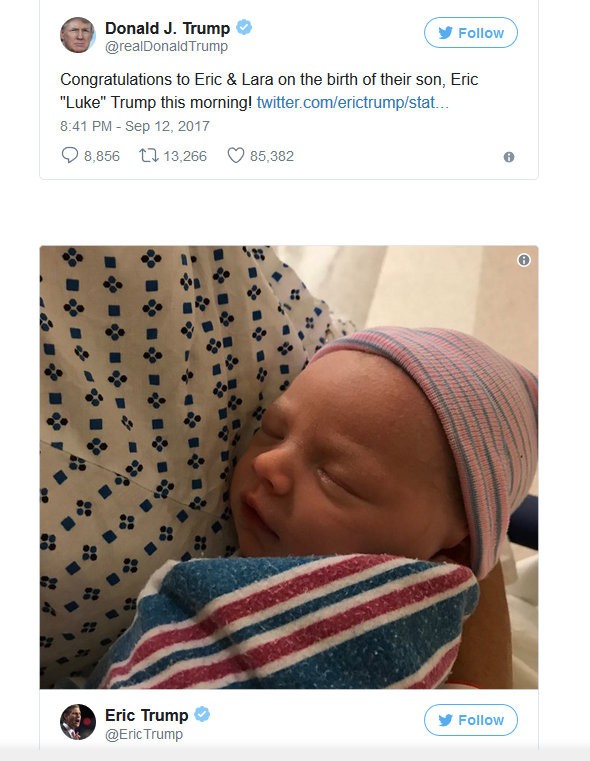
Task: Click the reply speech bubble icon
Action: [70, 155]
